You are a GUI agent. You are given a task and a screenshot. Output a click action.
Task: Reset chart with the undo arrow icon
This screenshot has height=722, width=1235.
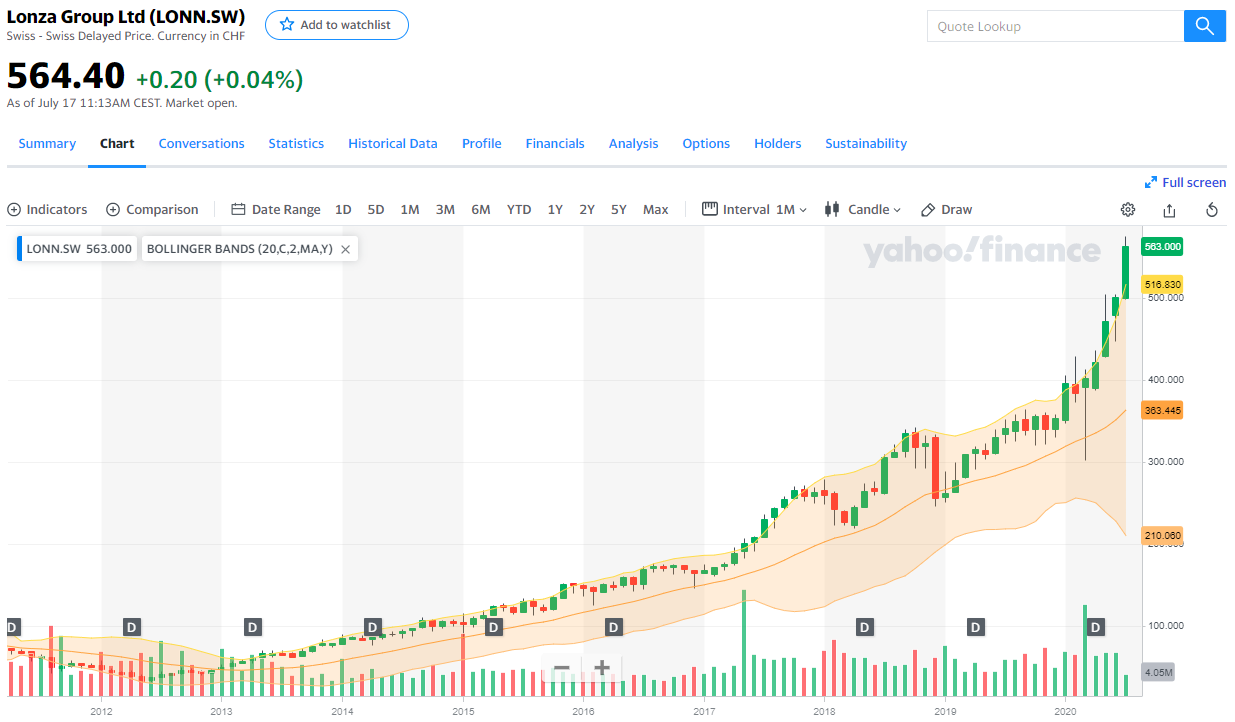pyautogui.click(x=1212, y=209)
